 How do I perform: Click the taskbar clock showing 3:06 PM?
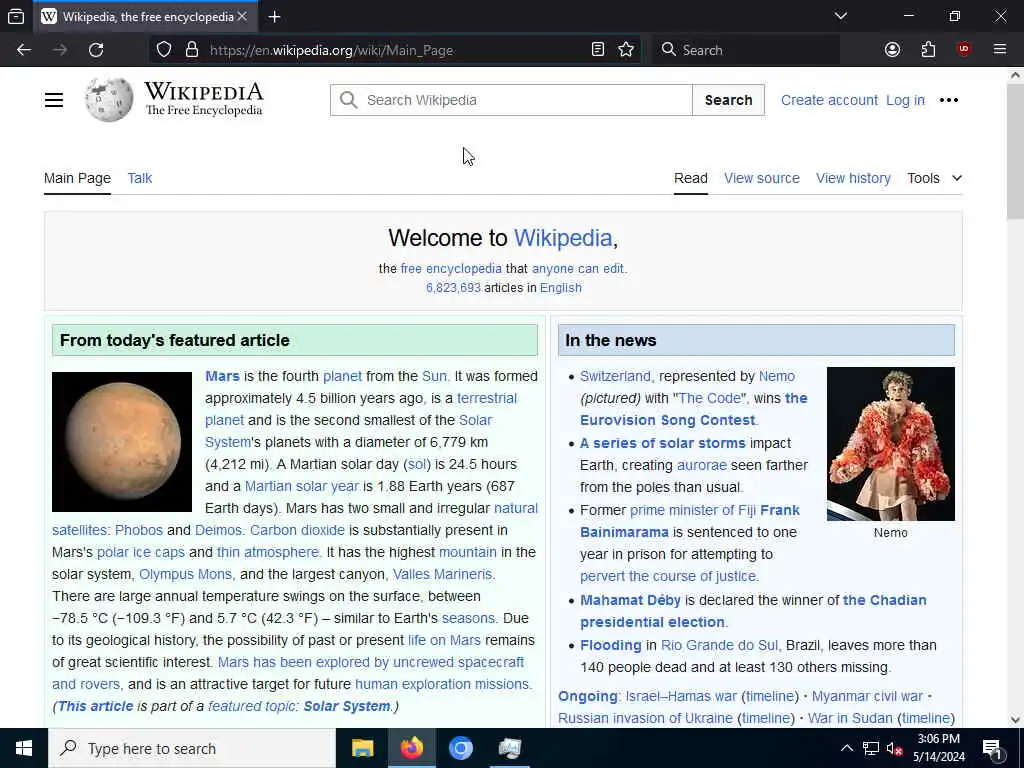click(x=938, y=748)
